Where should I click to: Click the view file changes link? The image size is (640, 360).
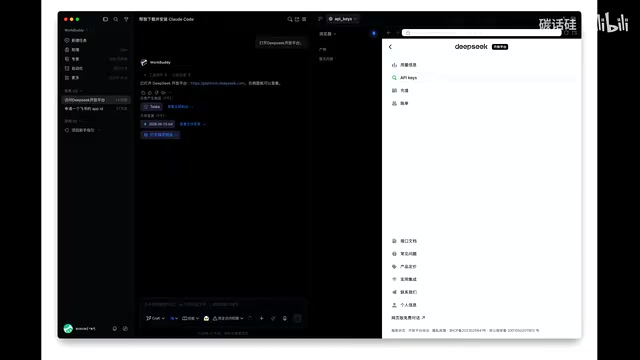192,124
